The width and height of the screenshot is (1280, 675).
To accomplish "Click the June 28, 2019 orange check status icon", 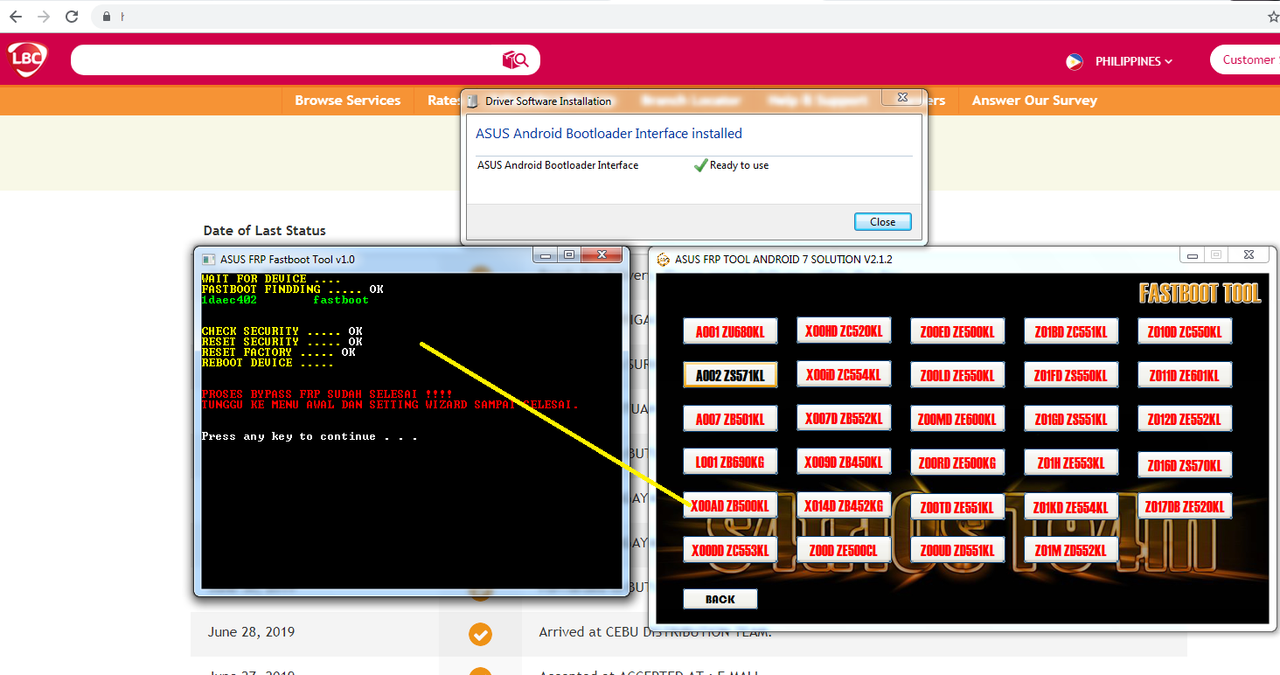I will [x=480, y=634].
